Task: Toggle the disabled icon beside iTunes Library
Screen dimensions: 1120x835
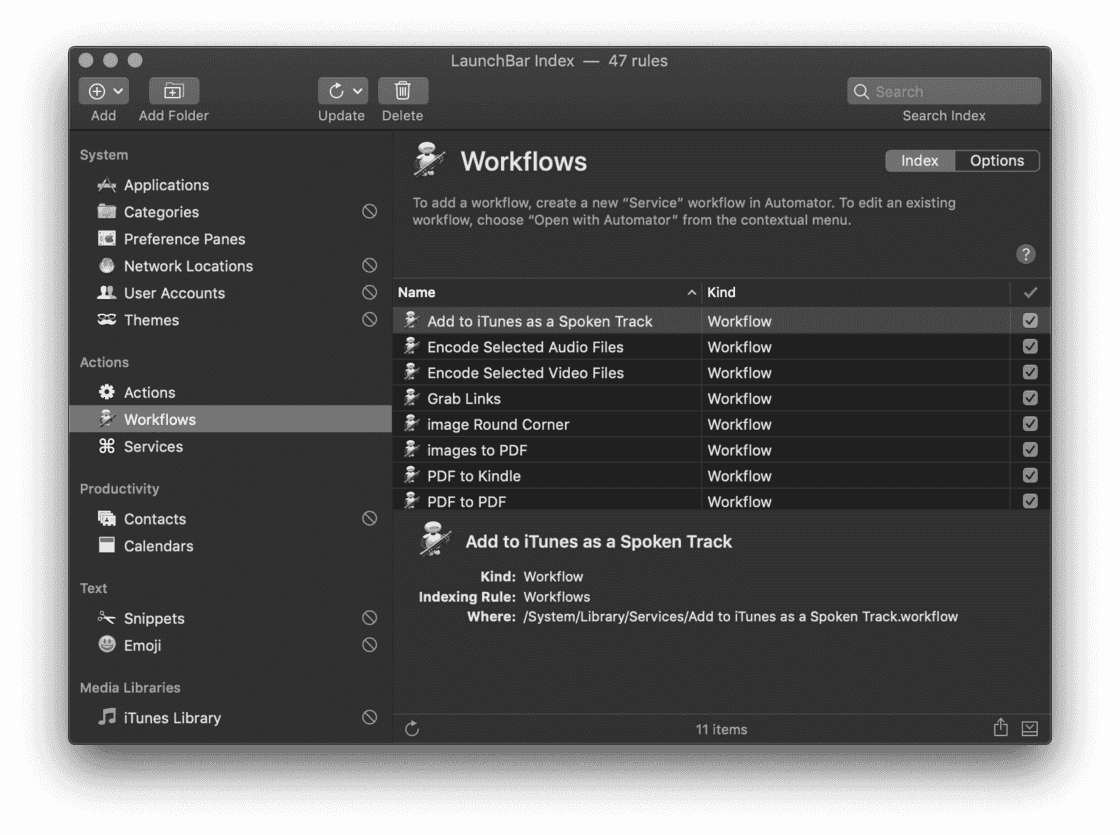Action: pos(369,717)
